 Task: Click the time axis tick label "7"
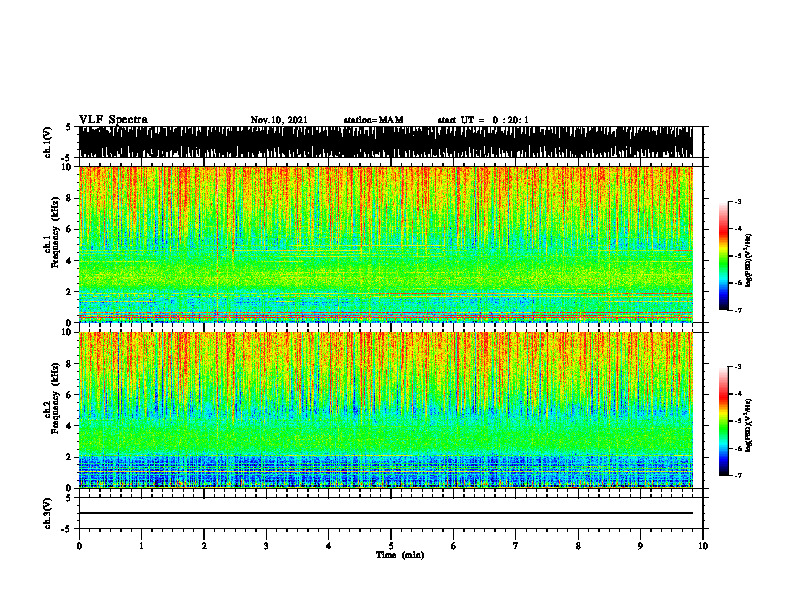516,546
